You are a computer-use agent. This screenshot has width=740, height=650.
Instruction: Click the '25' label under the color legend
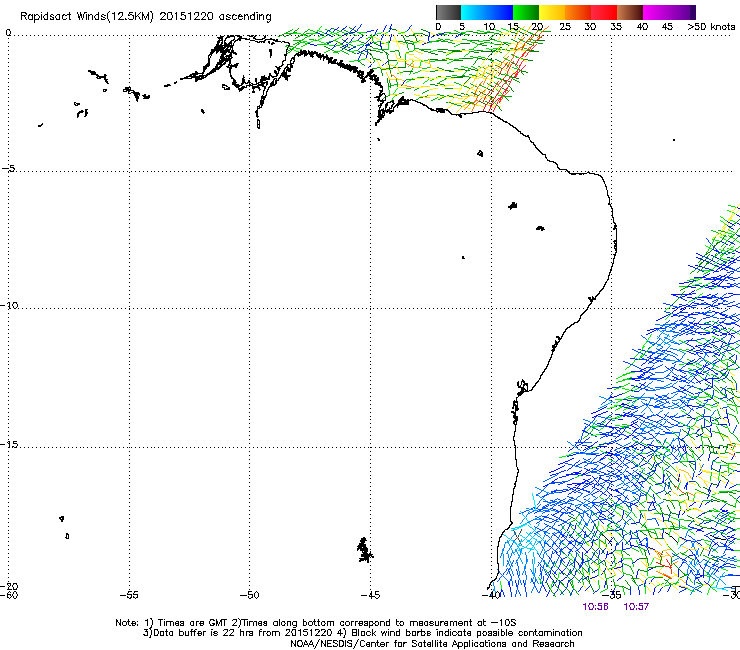[565, 27]
